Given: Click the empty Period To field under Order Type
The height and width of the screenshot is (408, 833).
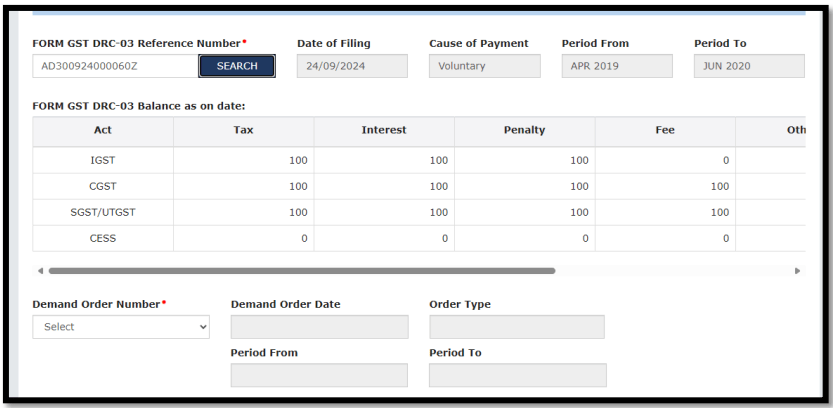Looking at the screenshot, I should tap(517, 375).
